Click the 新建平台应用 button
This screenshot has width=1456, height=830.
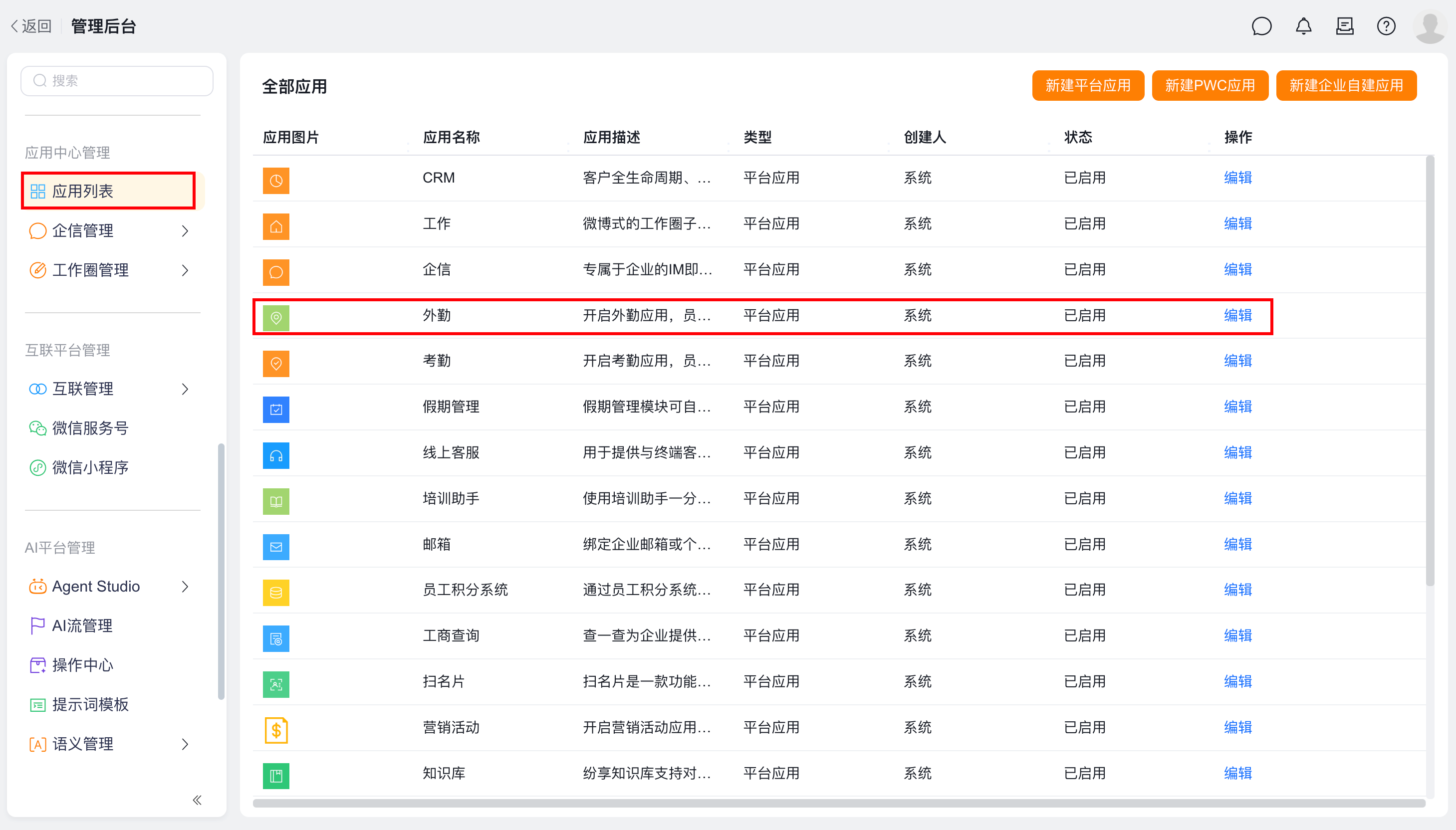click(x=1088, y=85)
